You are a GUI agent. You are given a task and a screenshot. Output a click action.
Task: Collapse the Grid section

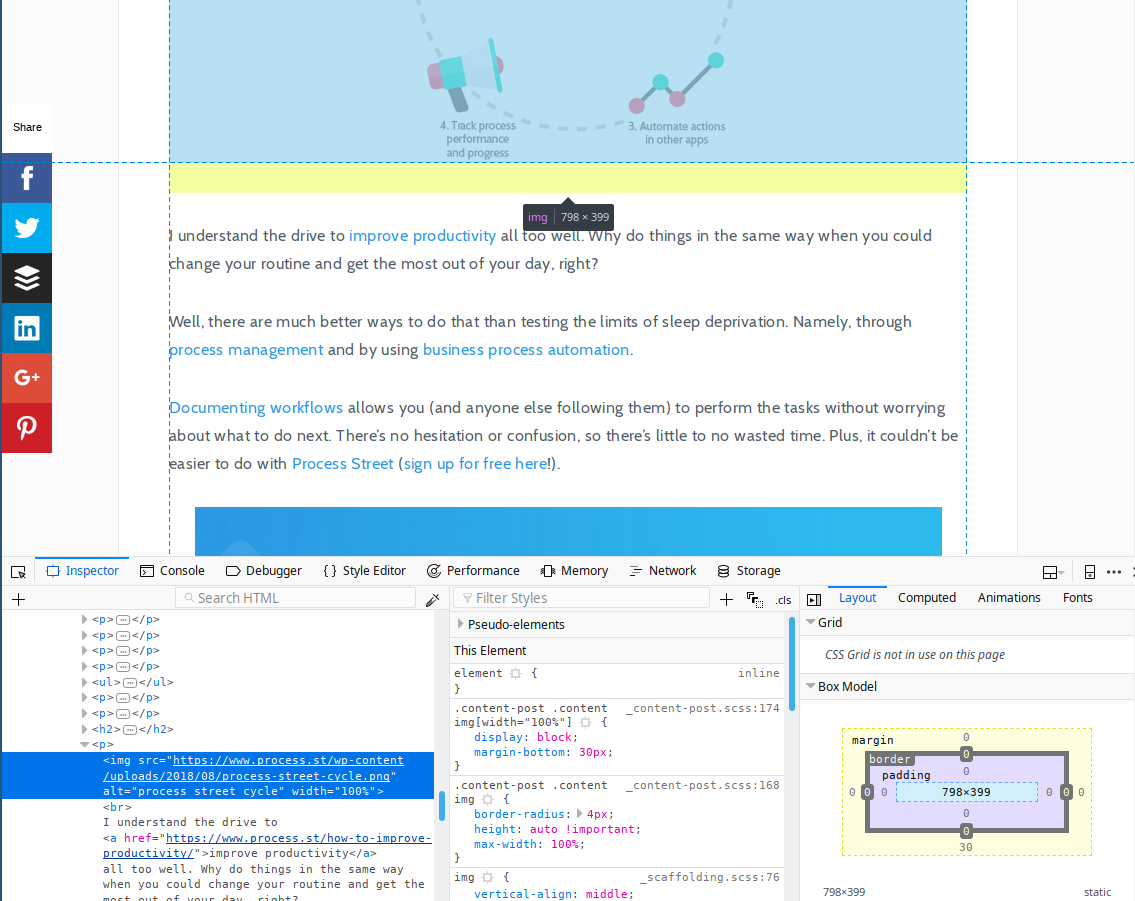pyautogui.click(x=811, y=622)
